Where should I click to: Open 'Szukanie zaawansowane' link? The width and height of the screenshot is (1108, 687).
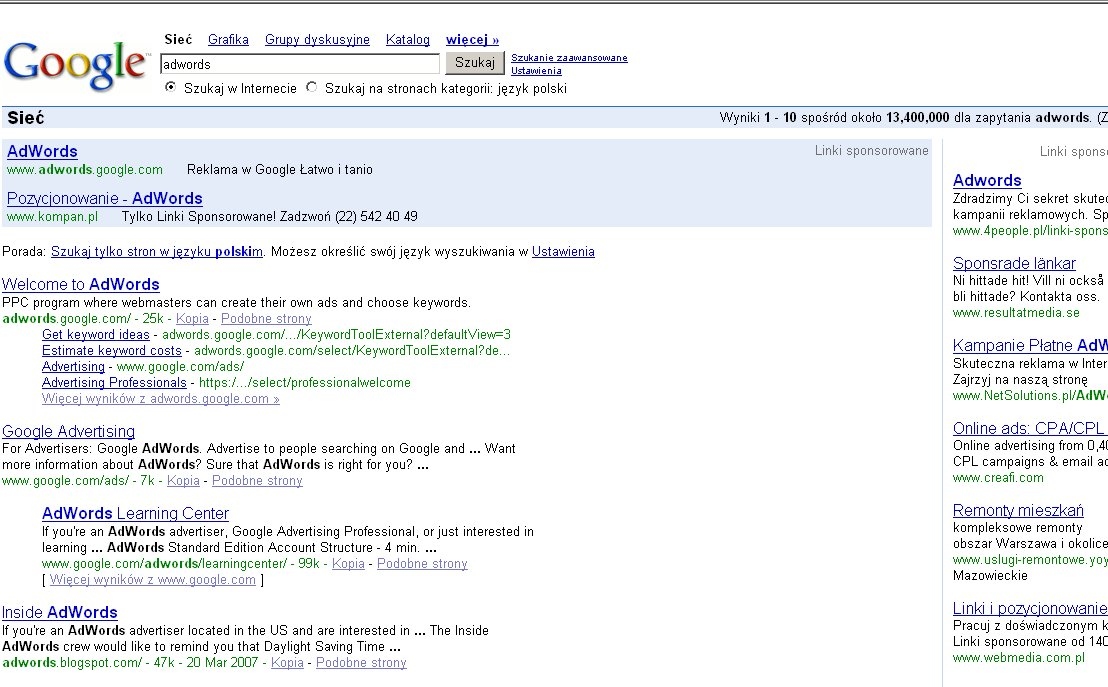[570, 58]
